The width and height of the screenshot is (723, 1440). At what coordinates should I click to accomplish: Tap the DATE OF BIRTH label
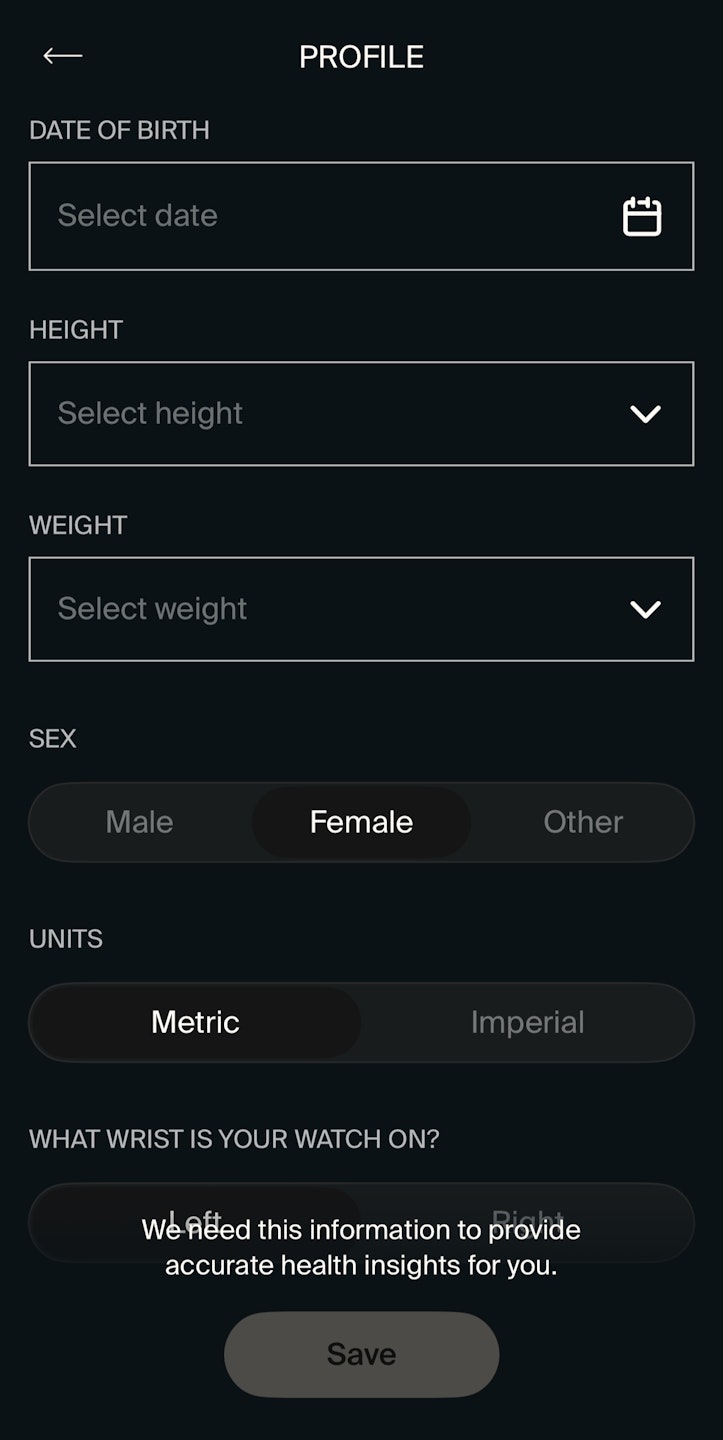[119, 130]
